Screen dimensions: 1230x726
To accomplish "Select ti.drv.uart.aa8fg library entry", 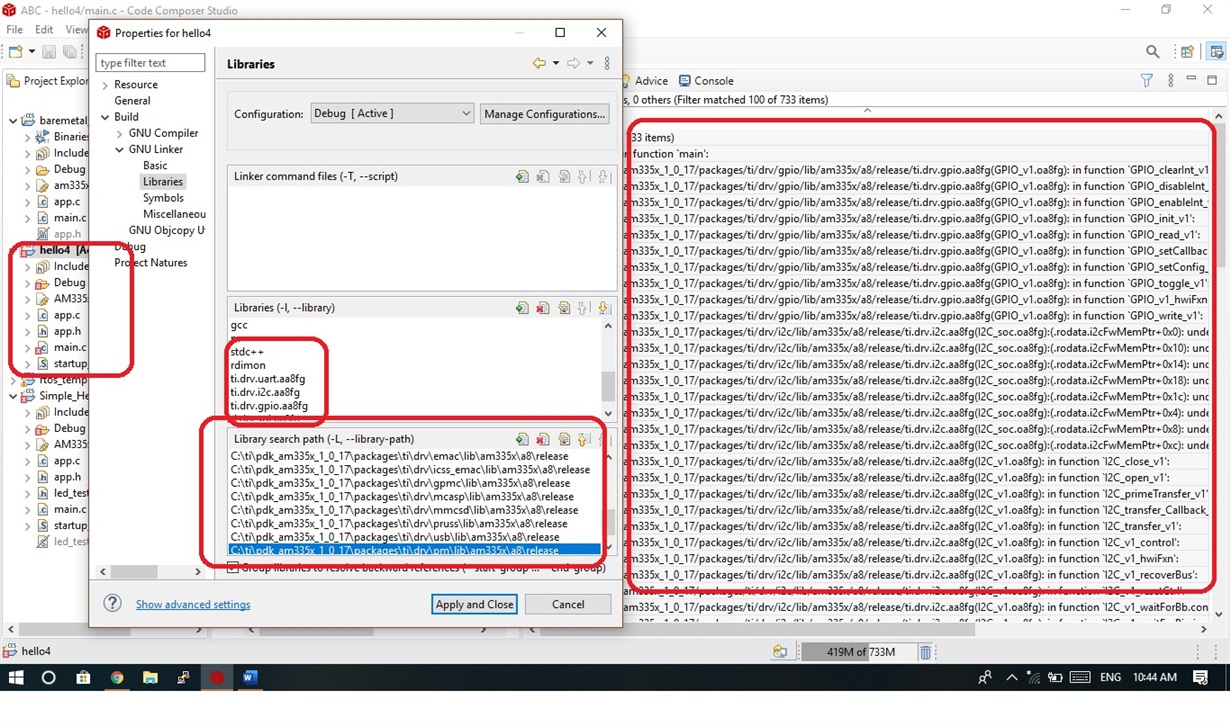I will pos(268,379).
